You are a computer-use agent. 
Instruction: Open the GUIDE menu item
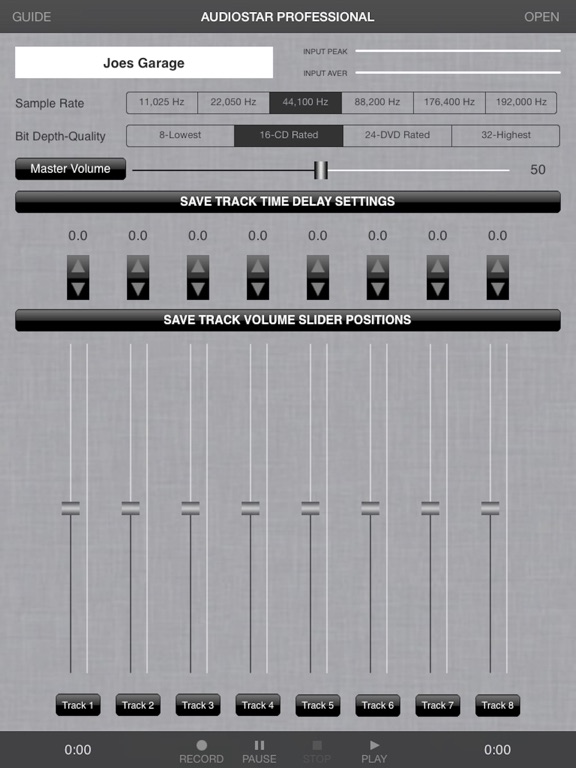pyautogui.click(x=32, y=17)
